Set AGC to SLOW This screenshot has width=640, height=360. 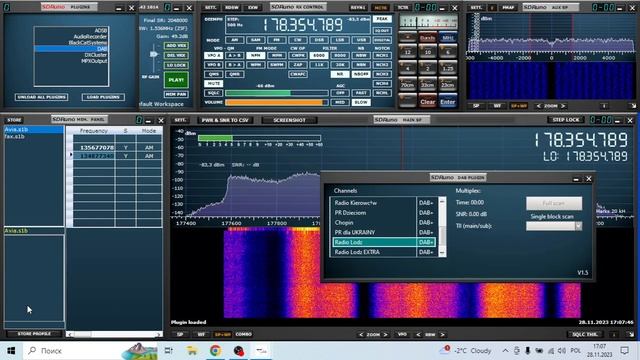361,102
